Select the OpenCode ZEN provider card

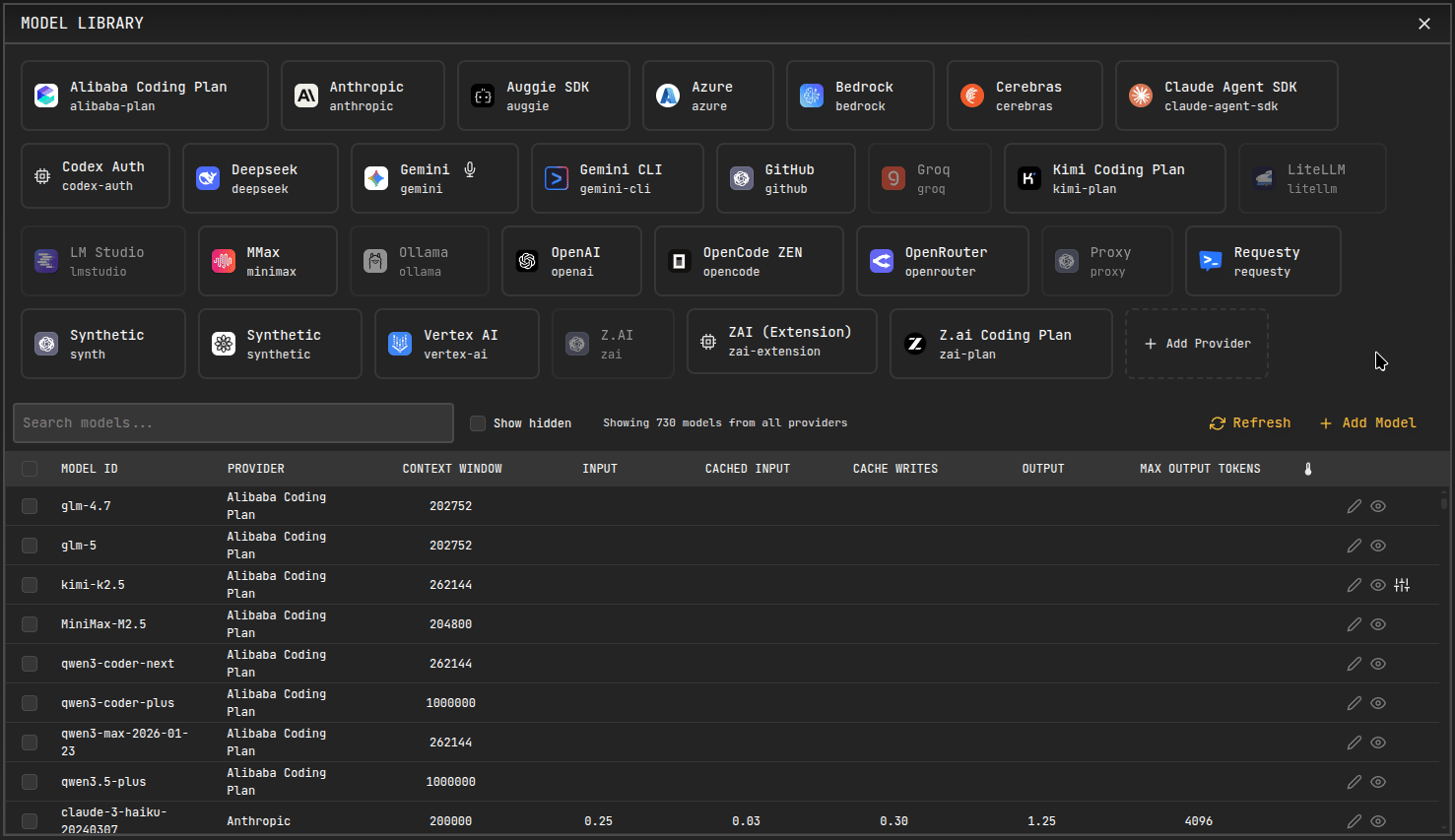pyautogui.click(x=749, y=261)
